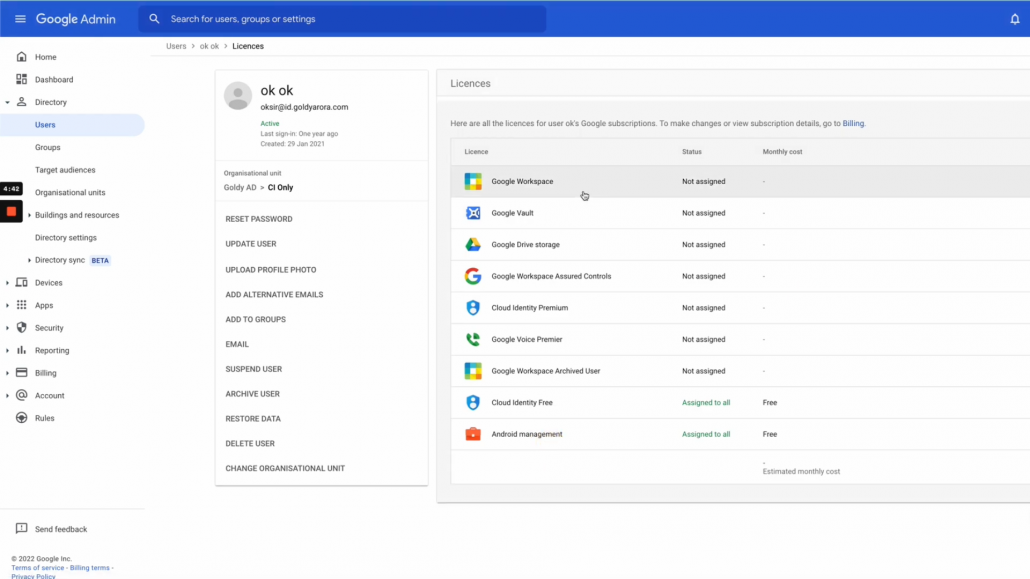Click RESET PASSWORD action
Viewport: 1030px width, 579px height.
[259, 219]
